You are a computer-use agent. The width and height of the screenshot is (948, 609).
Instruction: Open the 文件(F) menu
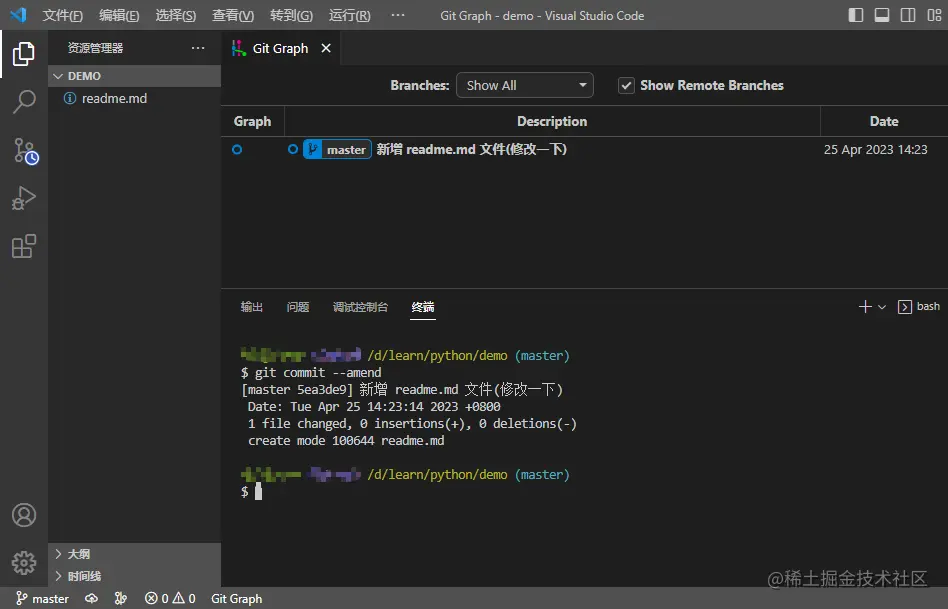click(62, 15)
